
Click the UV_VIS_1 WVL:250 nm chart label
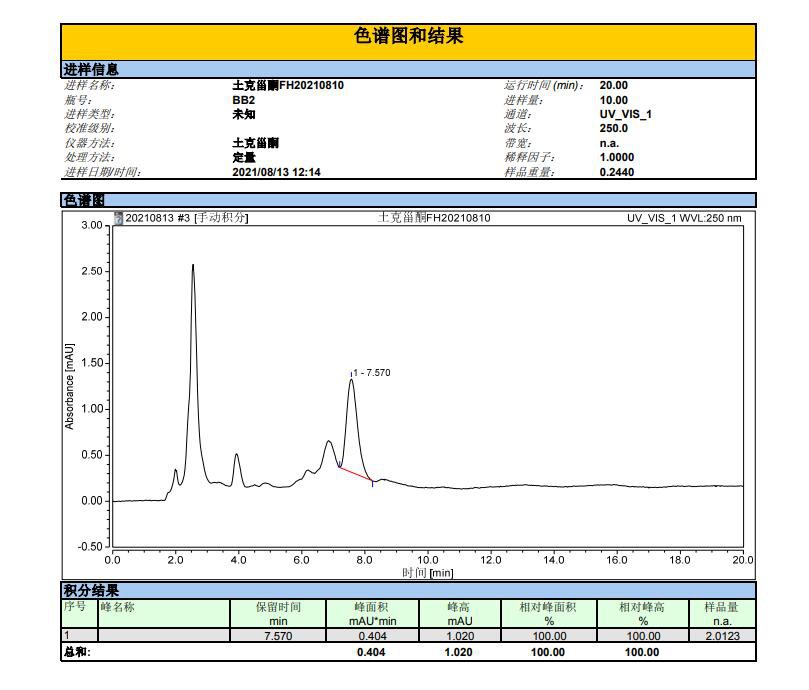coord(684,218)
